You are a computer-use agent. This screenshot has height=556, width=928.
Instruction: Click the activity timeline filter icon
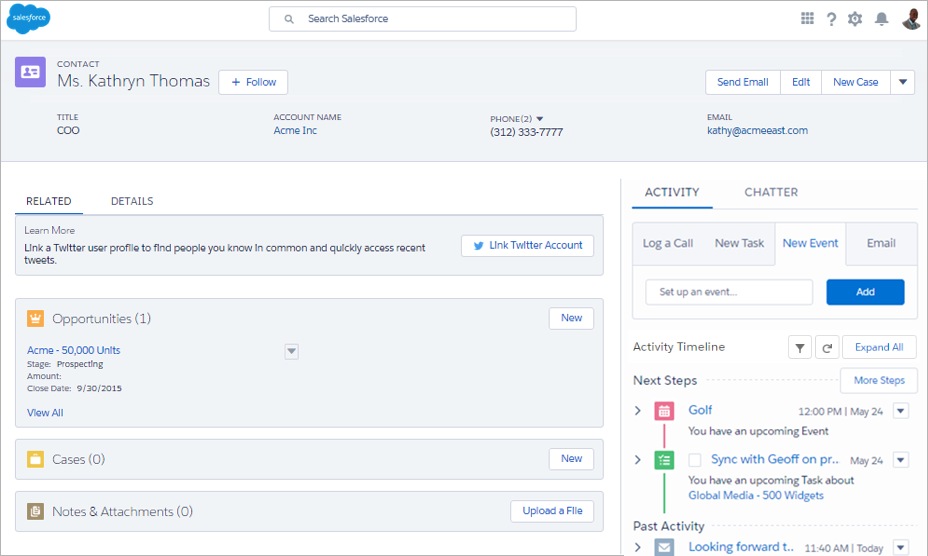click(x=800, y=348)
